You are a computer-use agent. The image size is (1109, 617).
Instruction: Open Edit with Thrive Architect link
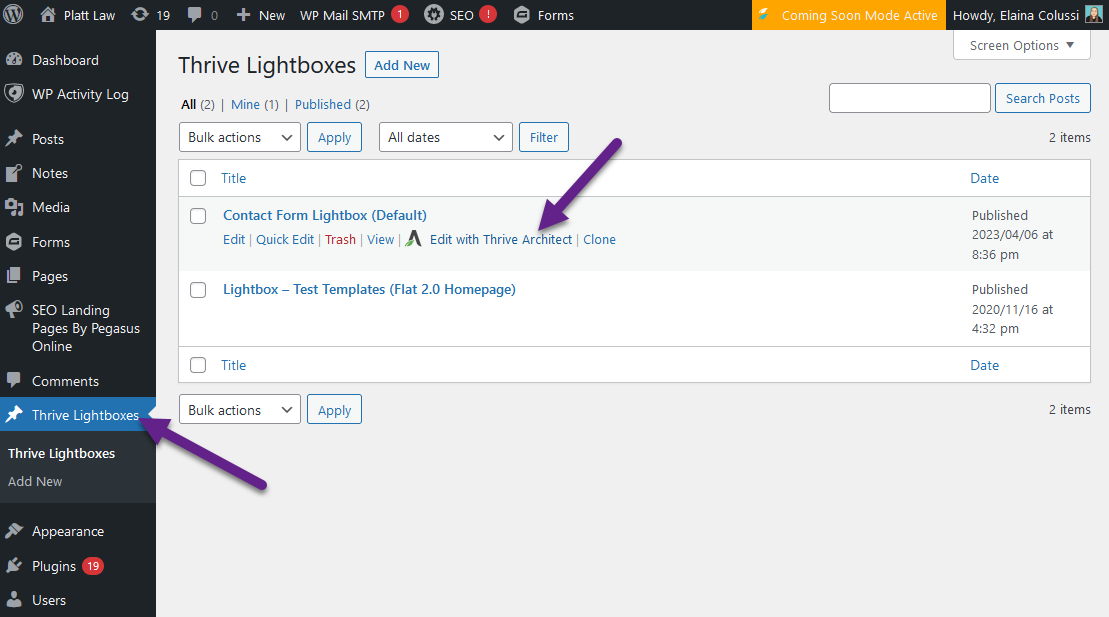[x=501, y=239]
